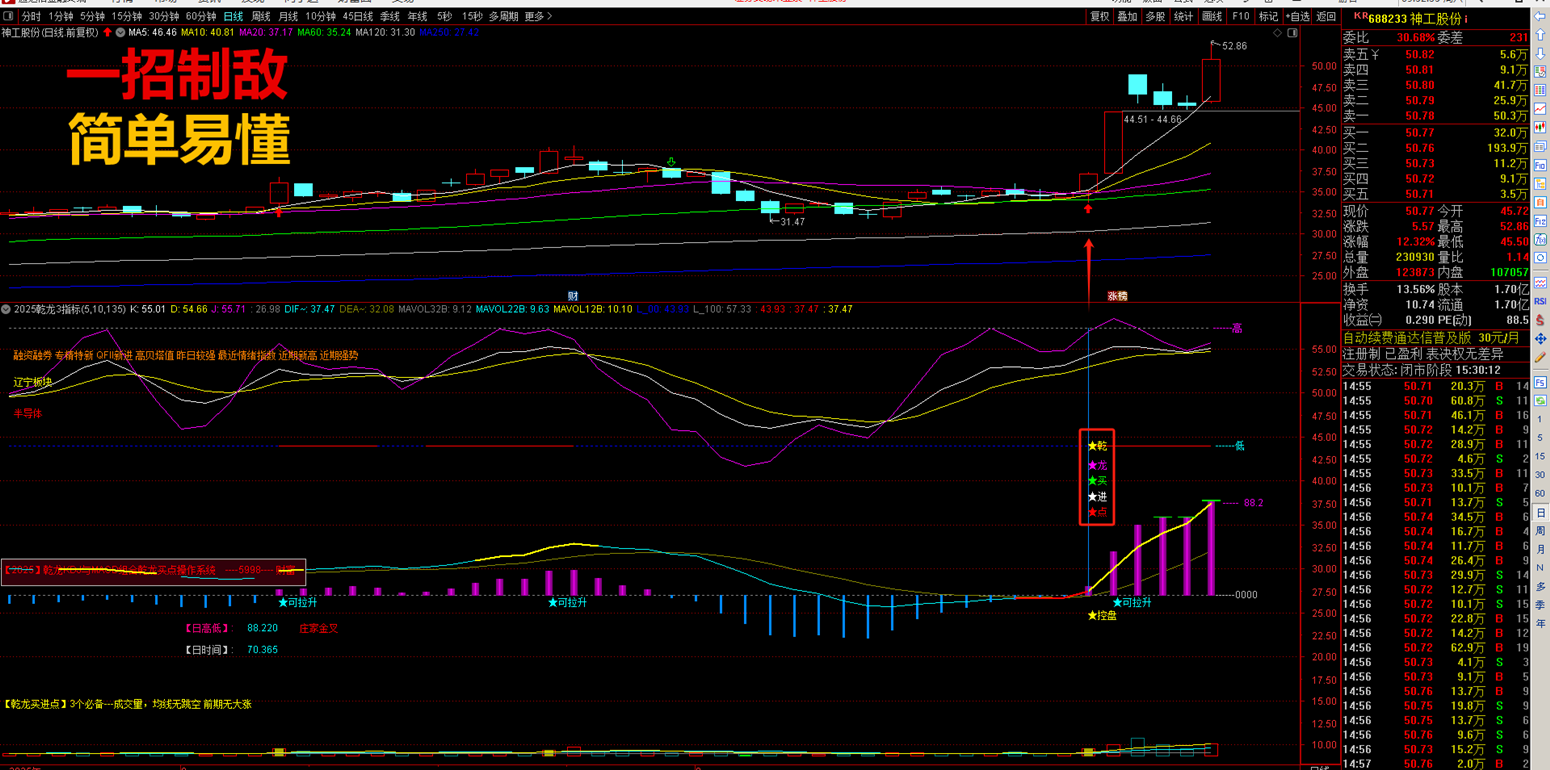Viewport: 1550px width, 770px height.
Task: Click the 财 marker on the time axis
Action: pyautogui.click(x=573, y=296)
